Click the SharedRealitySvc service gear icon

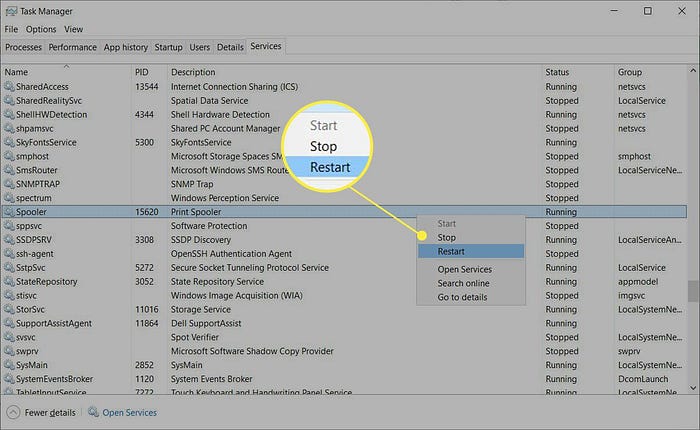(x=9, y=100)
